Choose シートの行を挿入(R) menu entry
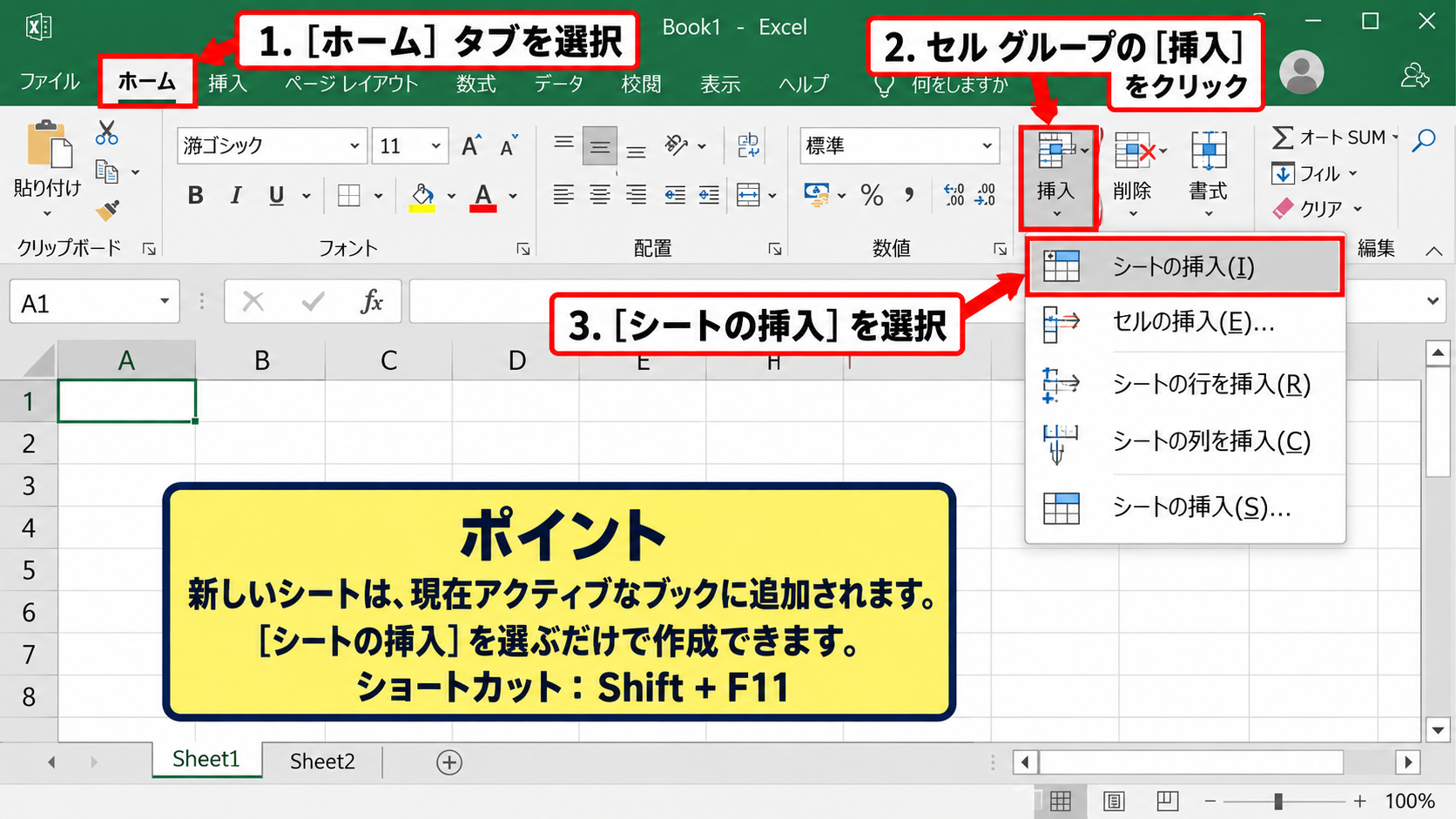Viewport: 1456px width, 819px height. pyautogui.click(x=1184, y=384)
